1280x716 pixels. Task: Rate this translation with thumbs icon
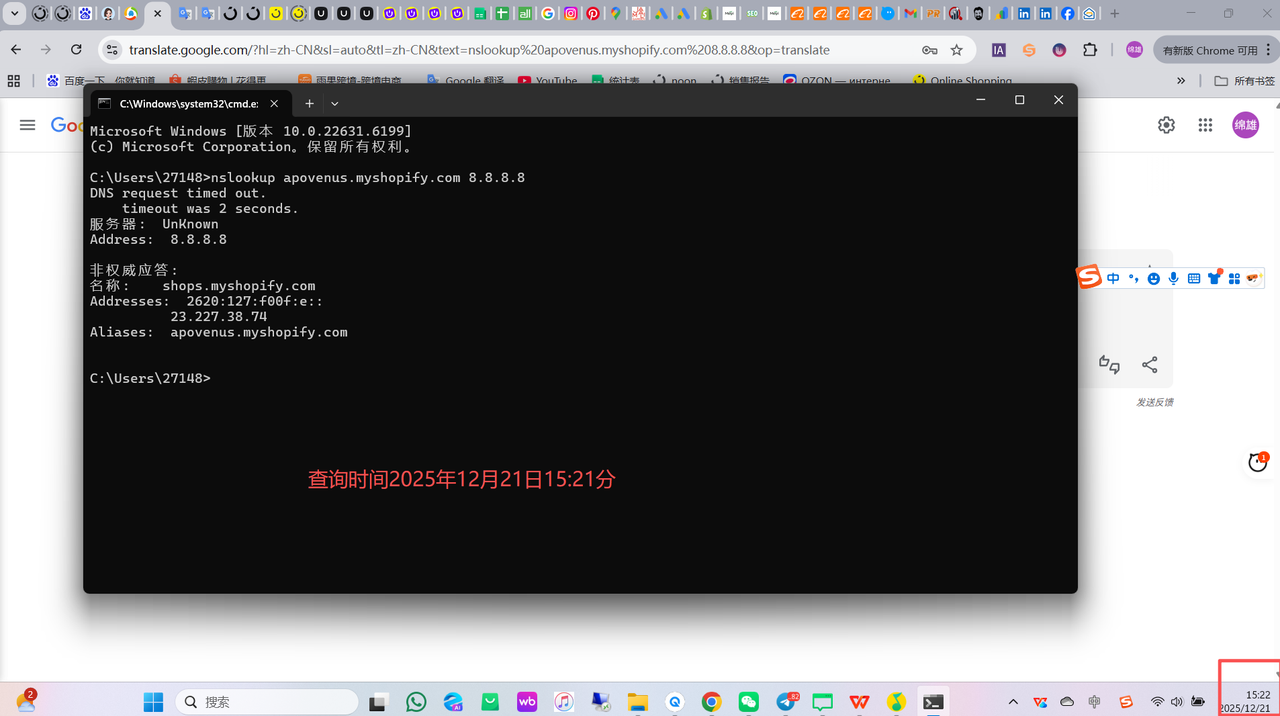coord(1109,365)
